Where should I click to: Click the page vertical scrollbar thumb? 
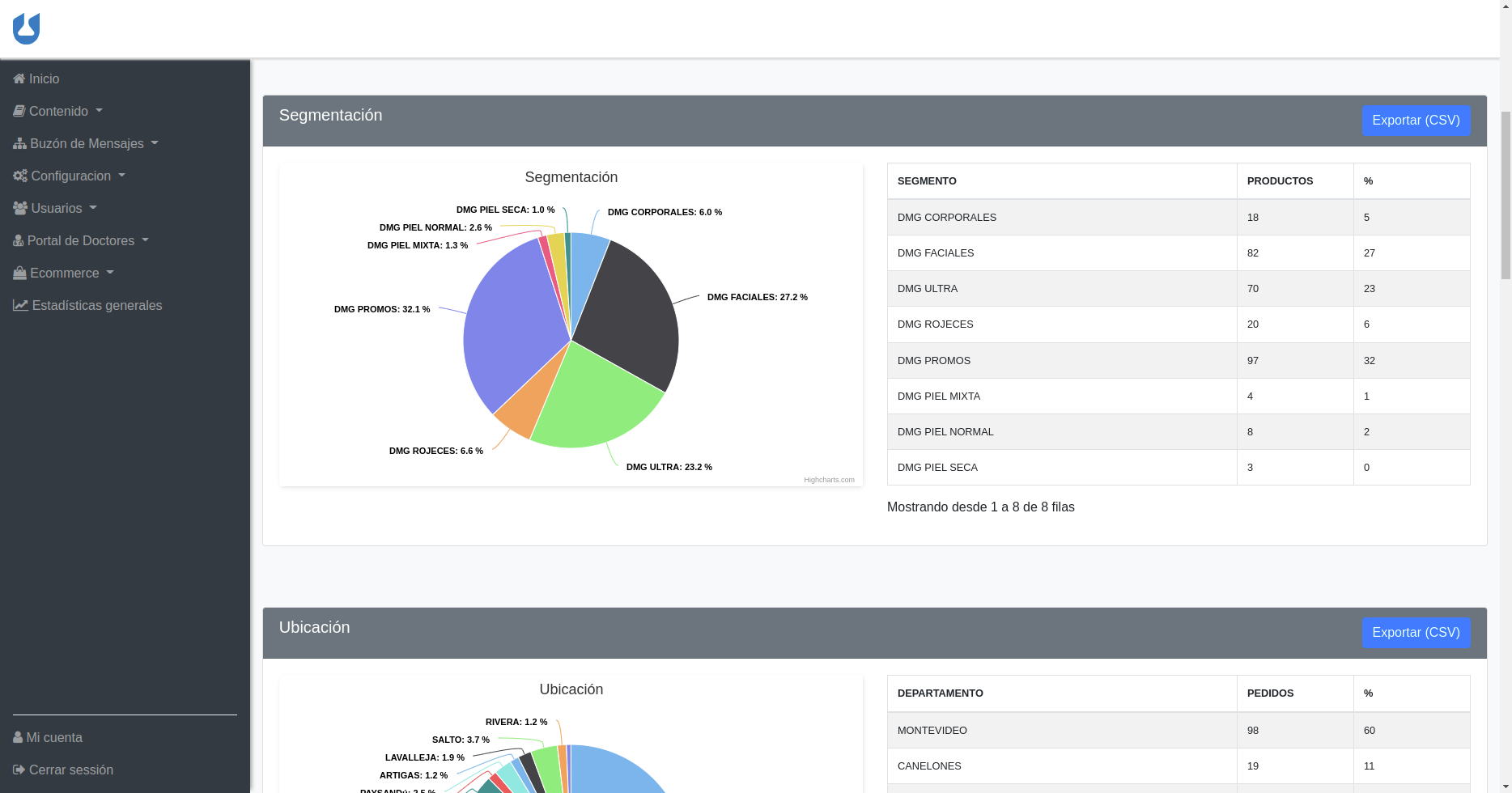coord(1506,194)
